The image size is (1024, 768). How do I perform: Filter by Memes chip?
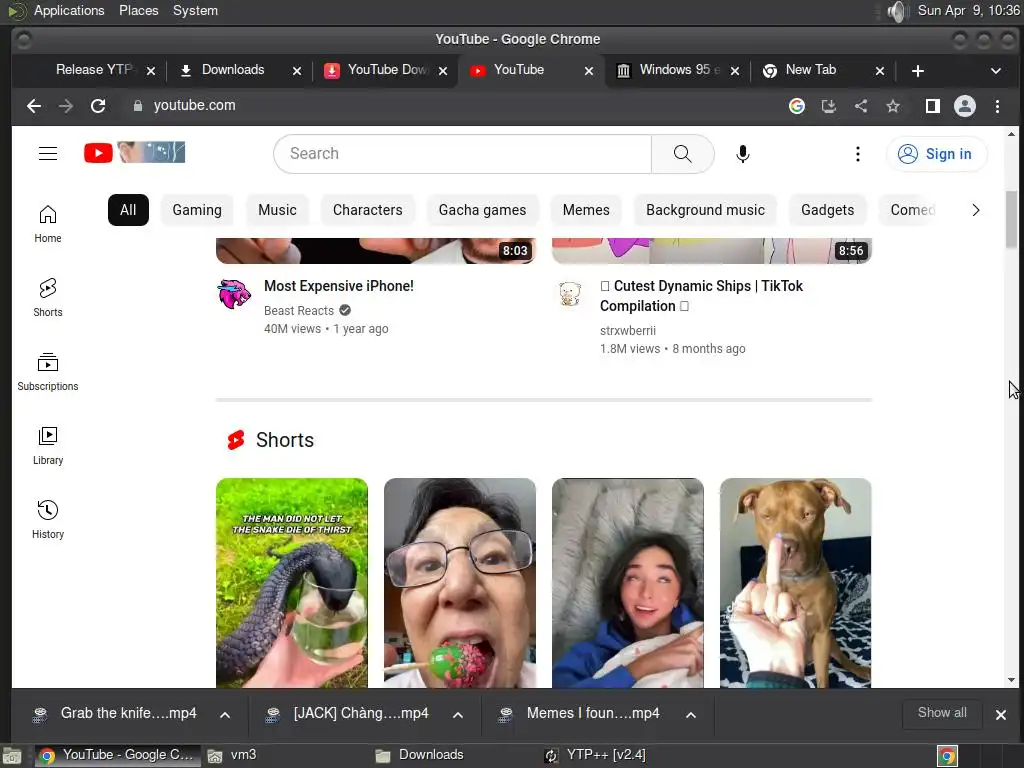(586, 210)
